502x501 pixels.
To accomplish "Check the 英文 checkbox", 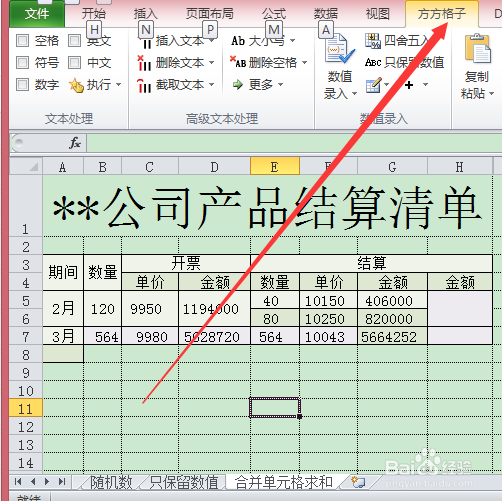I will (x=75, y=41).
